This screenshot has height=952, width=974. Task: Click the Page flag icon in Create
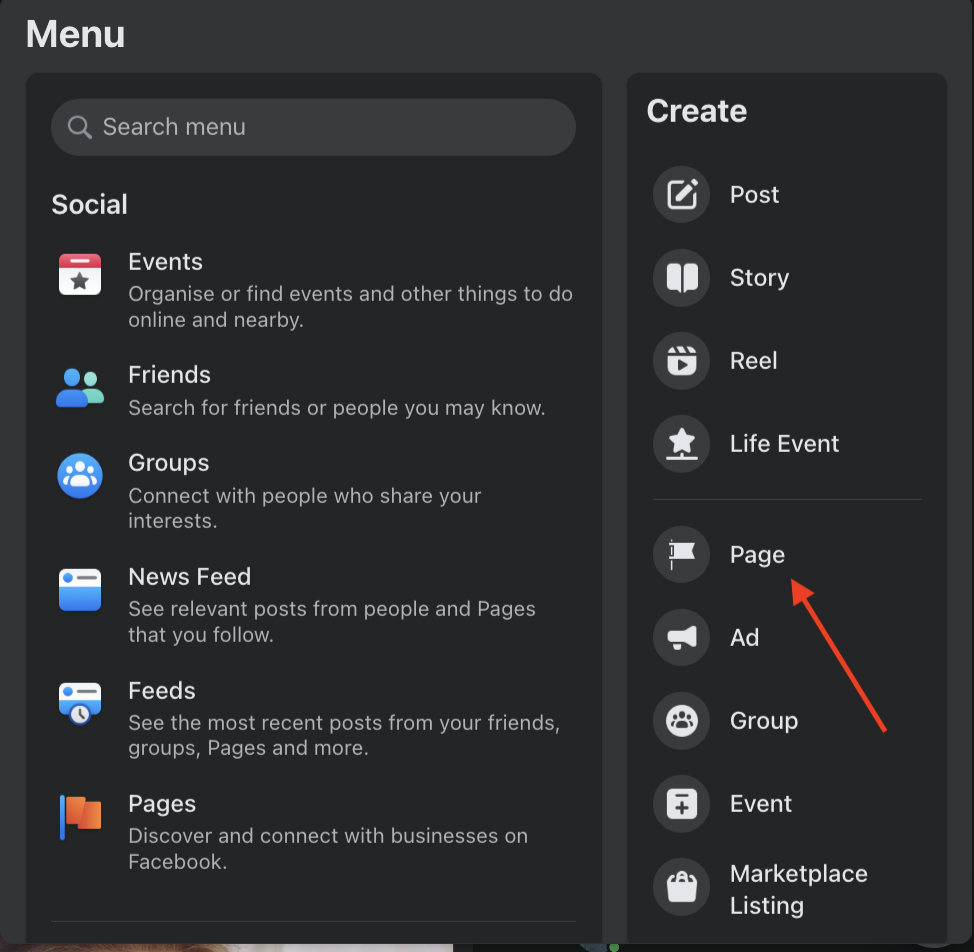click(681, 555)
